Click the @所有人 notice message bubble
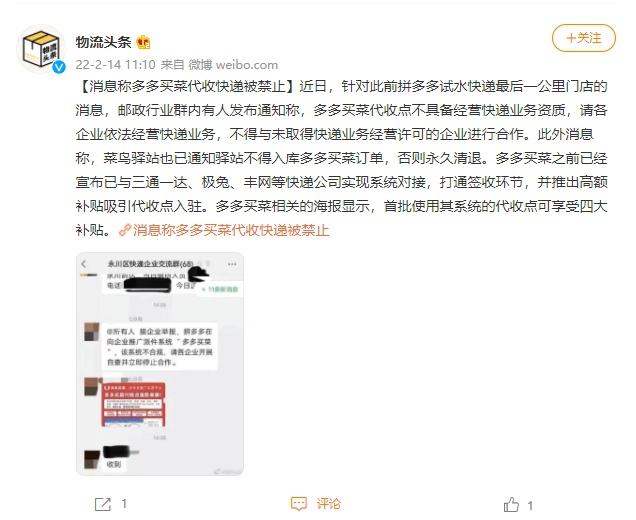This screenshot has width=636, height=520. click(159, 347)
